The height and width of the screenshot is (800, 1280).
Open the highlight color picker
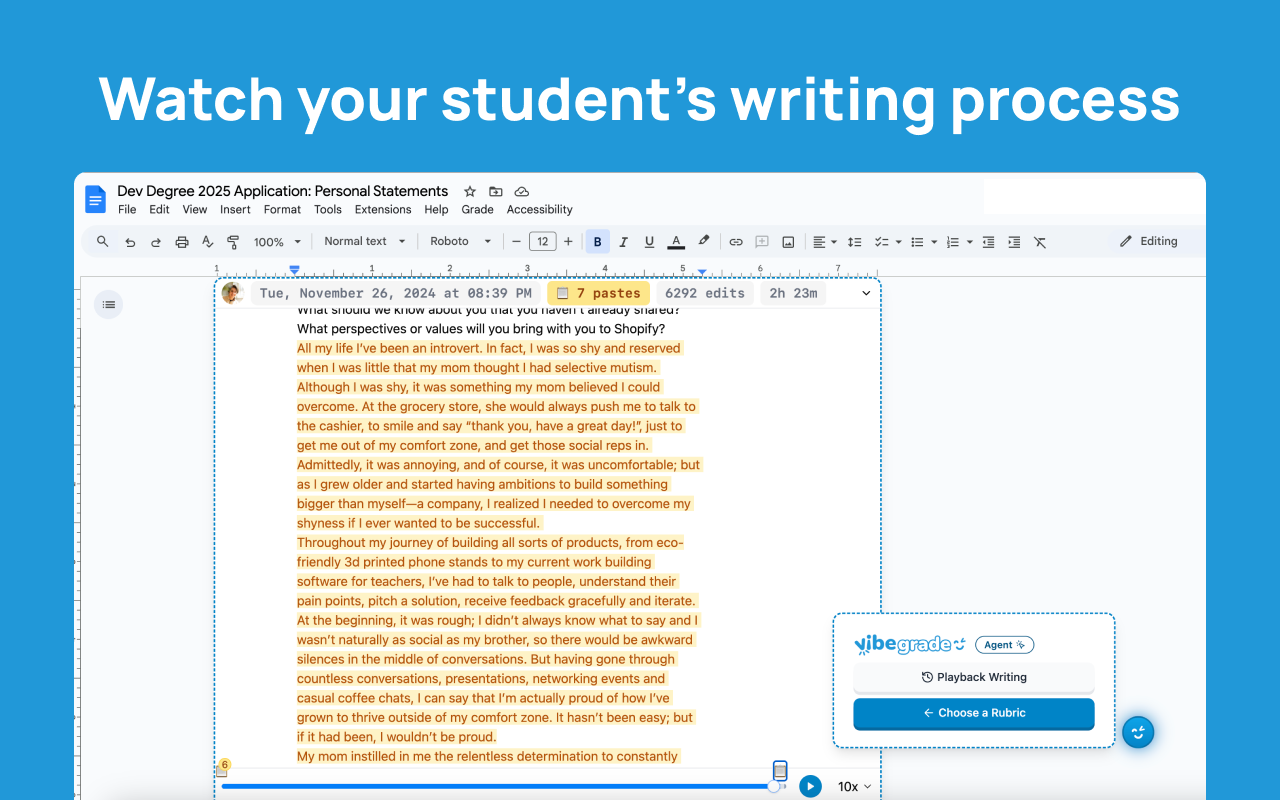point(704,241)
